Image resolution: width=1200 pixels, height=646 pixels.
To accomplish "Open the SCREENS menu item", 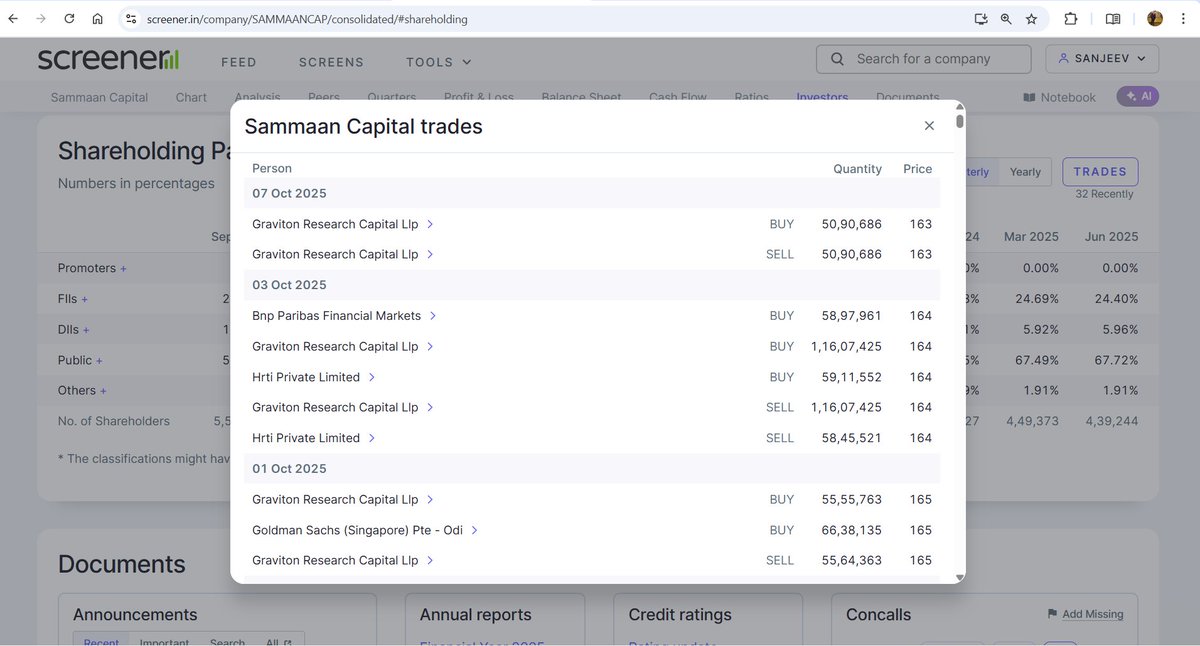I will [331, 62].
